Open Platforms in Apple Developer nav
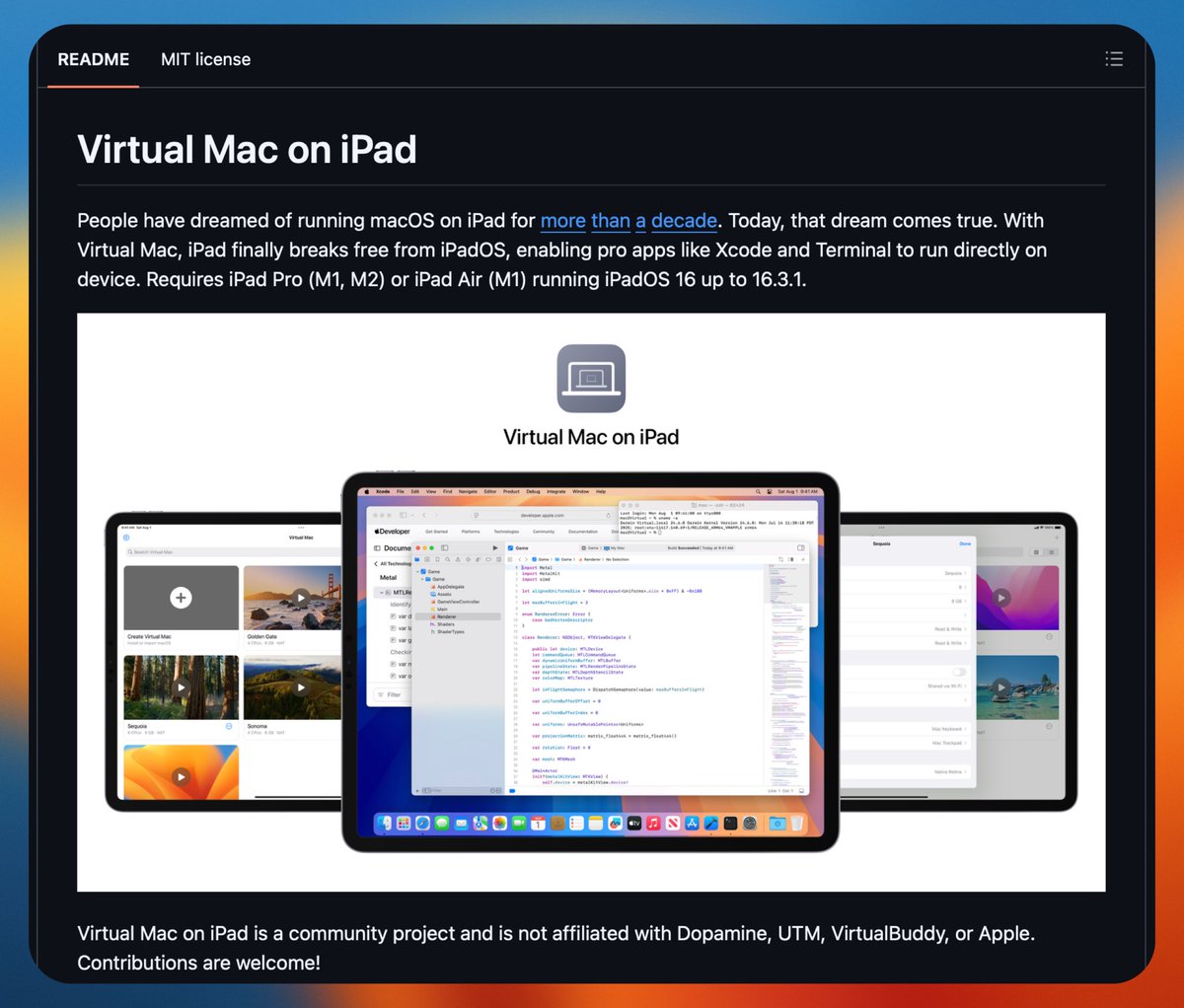This screenshot has height=1008, width=1184. pyautogui.click(x=471, y=532)
